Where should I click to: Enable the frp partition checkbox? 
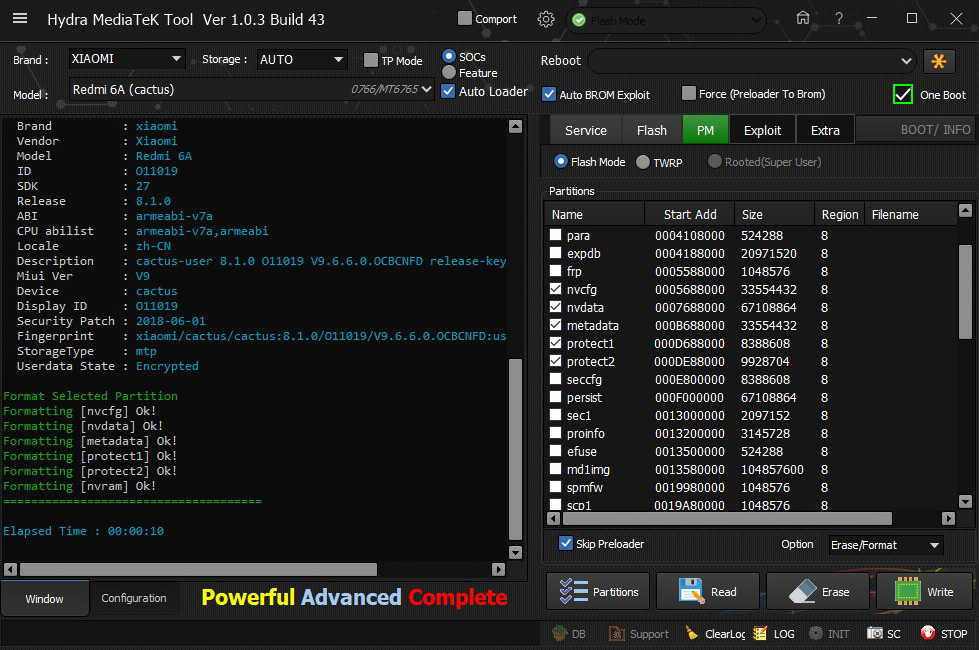pyautogui.click(x=556, y=272)
